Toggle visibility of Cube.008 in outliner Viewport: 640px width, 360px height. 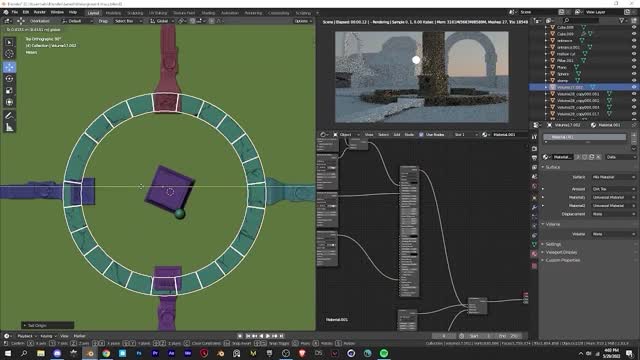[634, 27]
